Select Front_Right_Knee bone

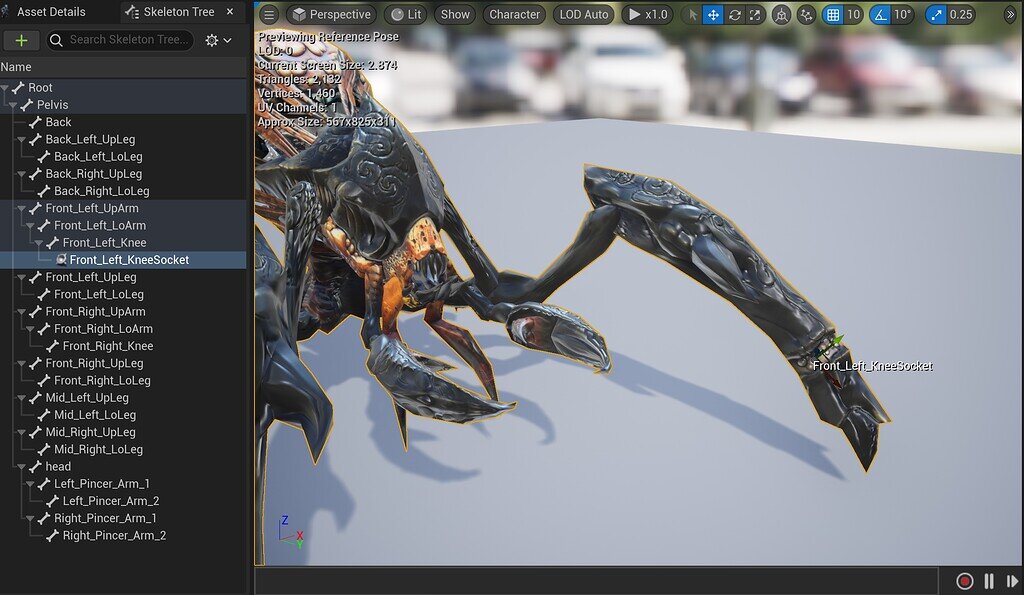[x=108, y=346]
